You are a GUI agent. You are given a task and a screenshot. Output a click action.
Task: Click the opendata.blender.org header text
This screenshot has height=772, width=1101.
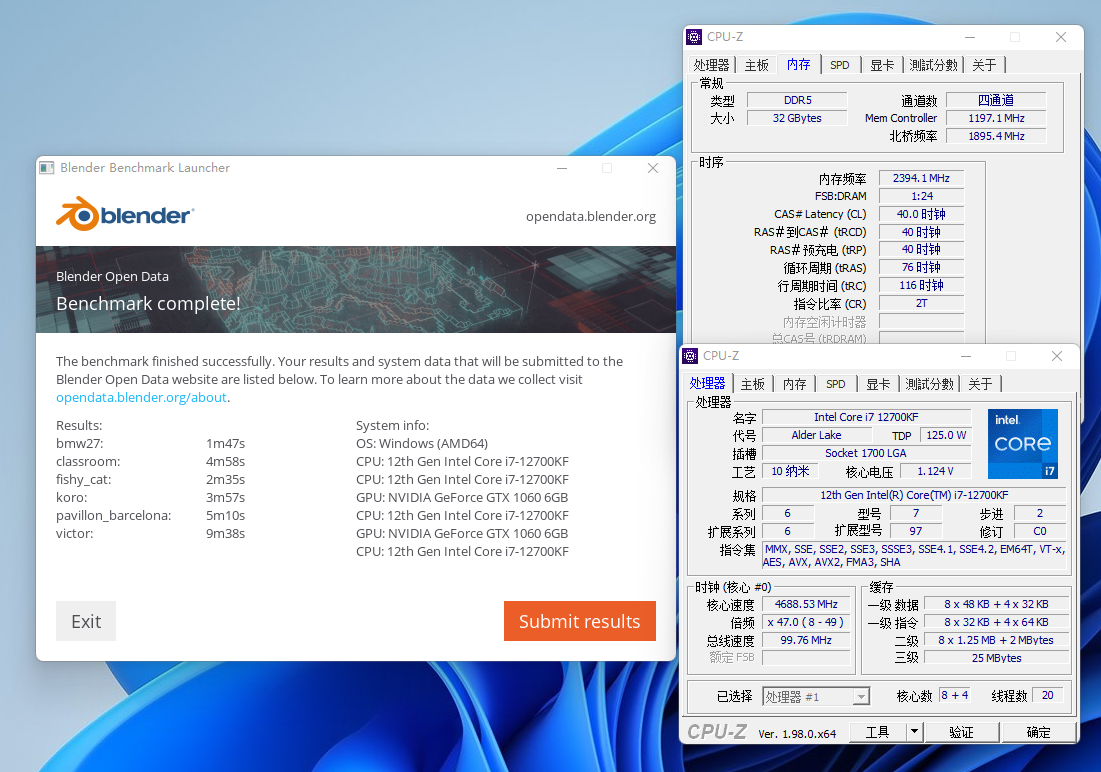(591, 216)
